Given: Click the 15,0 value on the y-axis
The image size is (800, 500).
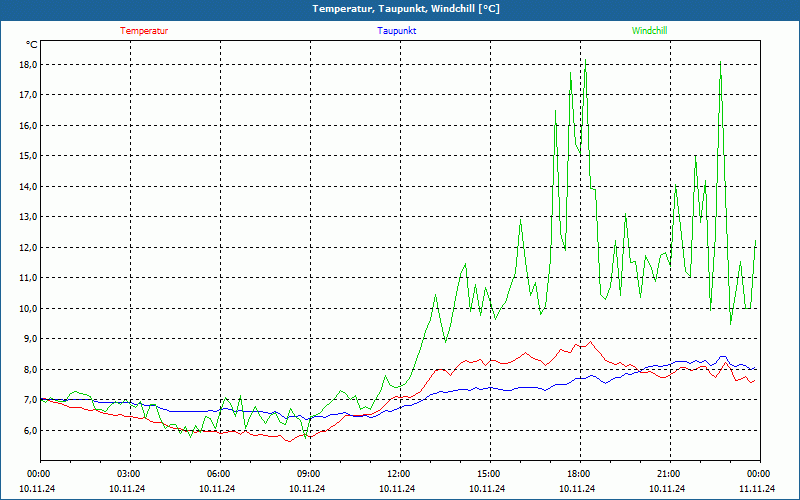Looking at the screenshot, I should [x=27, y=156].
